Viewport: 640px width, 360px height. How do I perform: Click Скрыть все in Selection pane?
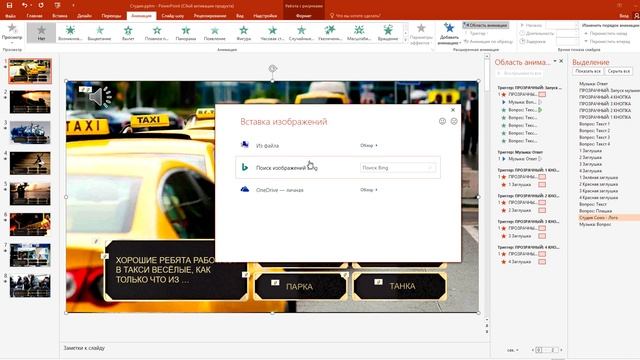click(619, 71)
